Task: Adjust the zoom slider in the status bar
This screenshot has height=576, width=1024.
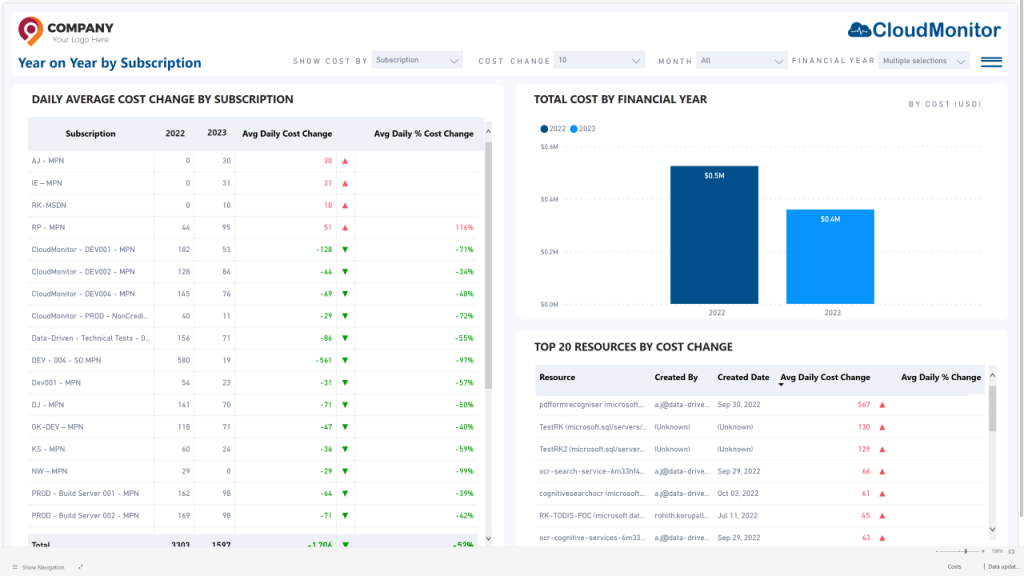Action: pos(965,551)
